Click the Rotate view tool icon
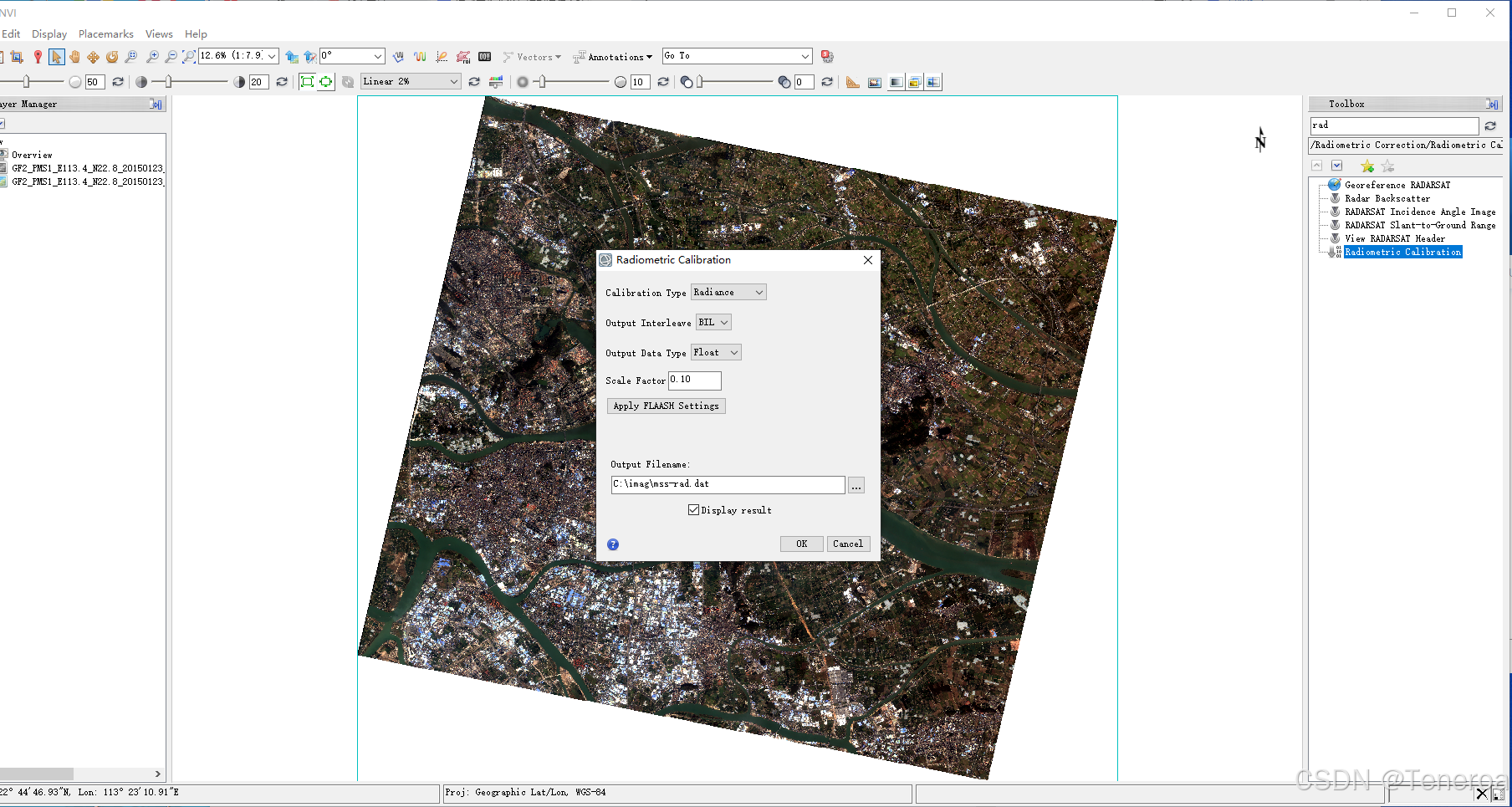Screen dimensions: 1512x807 112,57
